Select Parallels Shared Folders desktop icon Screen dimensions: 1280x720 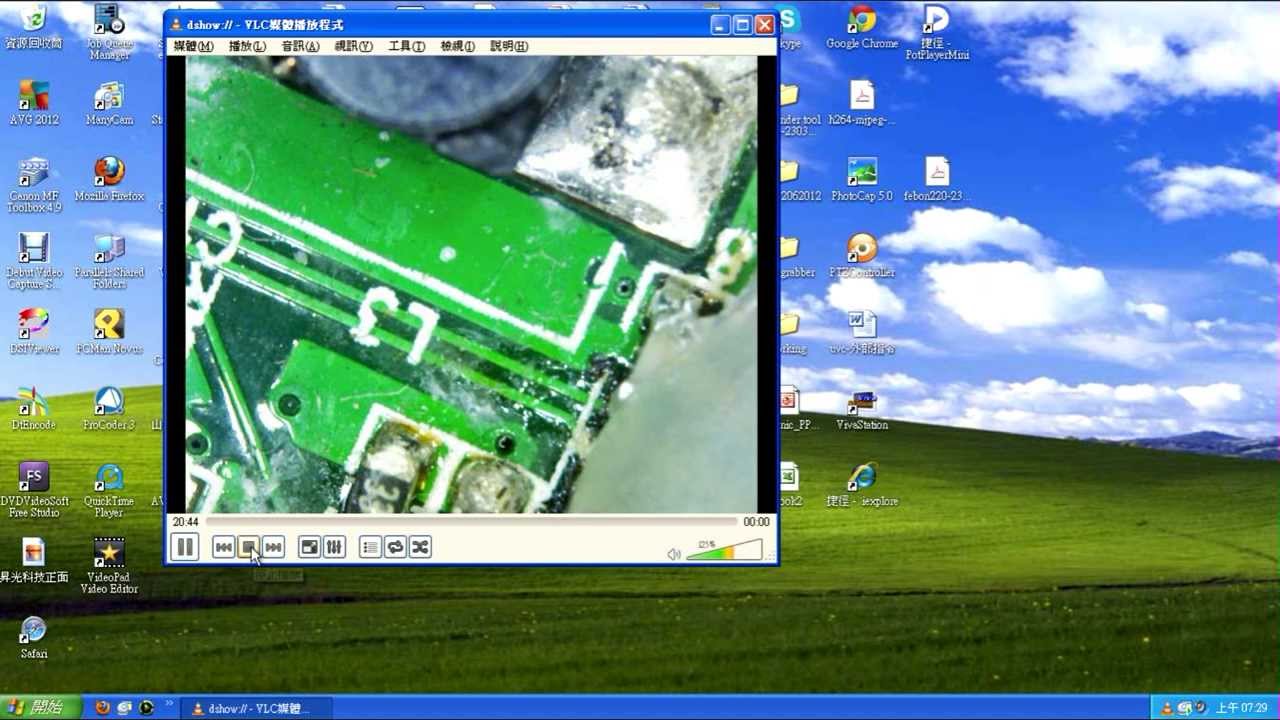click(x=109, y=262)
